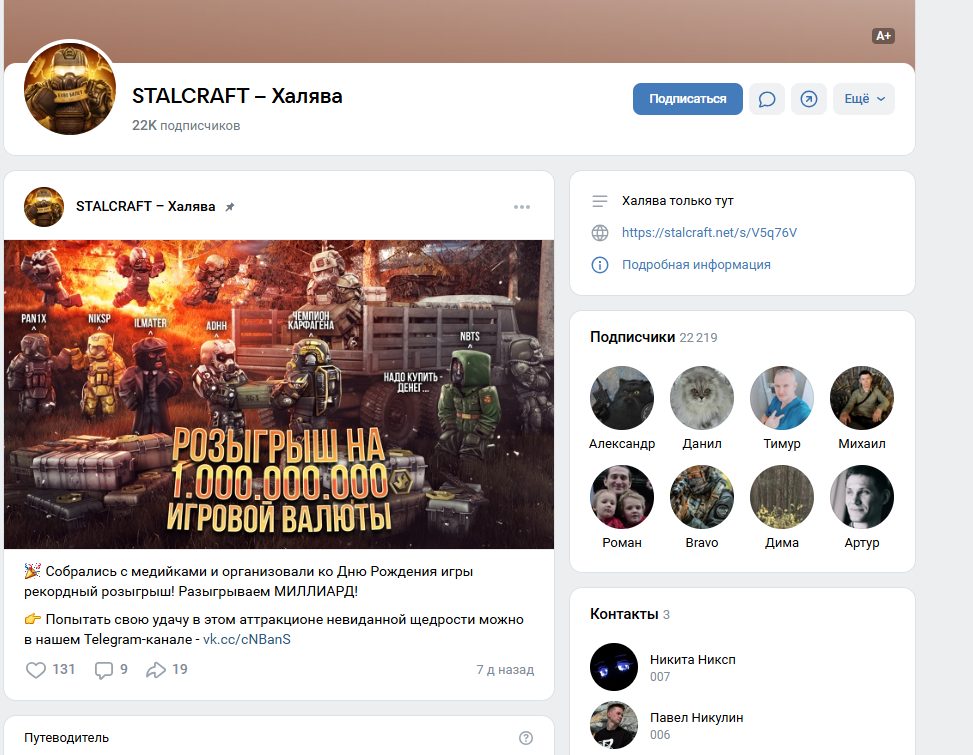Click the name Тимур under avatar
Image resolution: width=973 pixels, height=755 pixels.
pyautogui.click(x=782, y=444)
